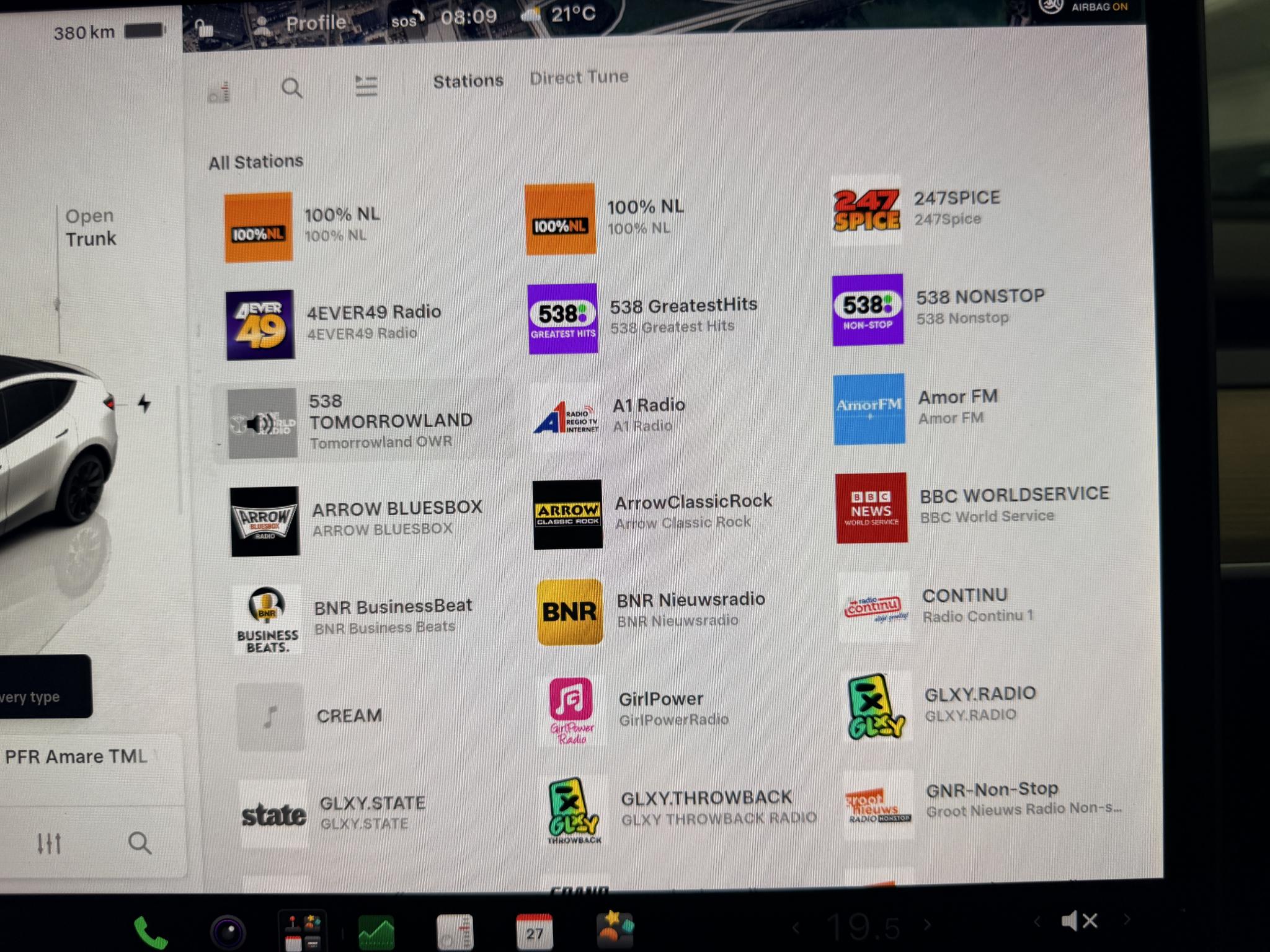
Task: Raise volume with right arrow
Action: coord(1127,919)
